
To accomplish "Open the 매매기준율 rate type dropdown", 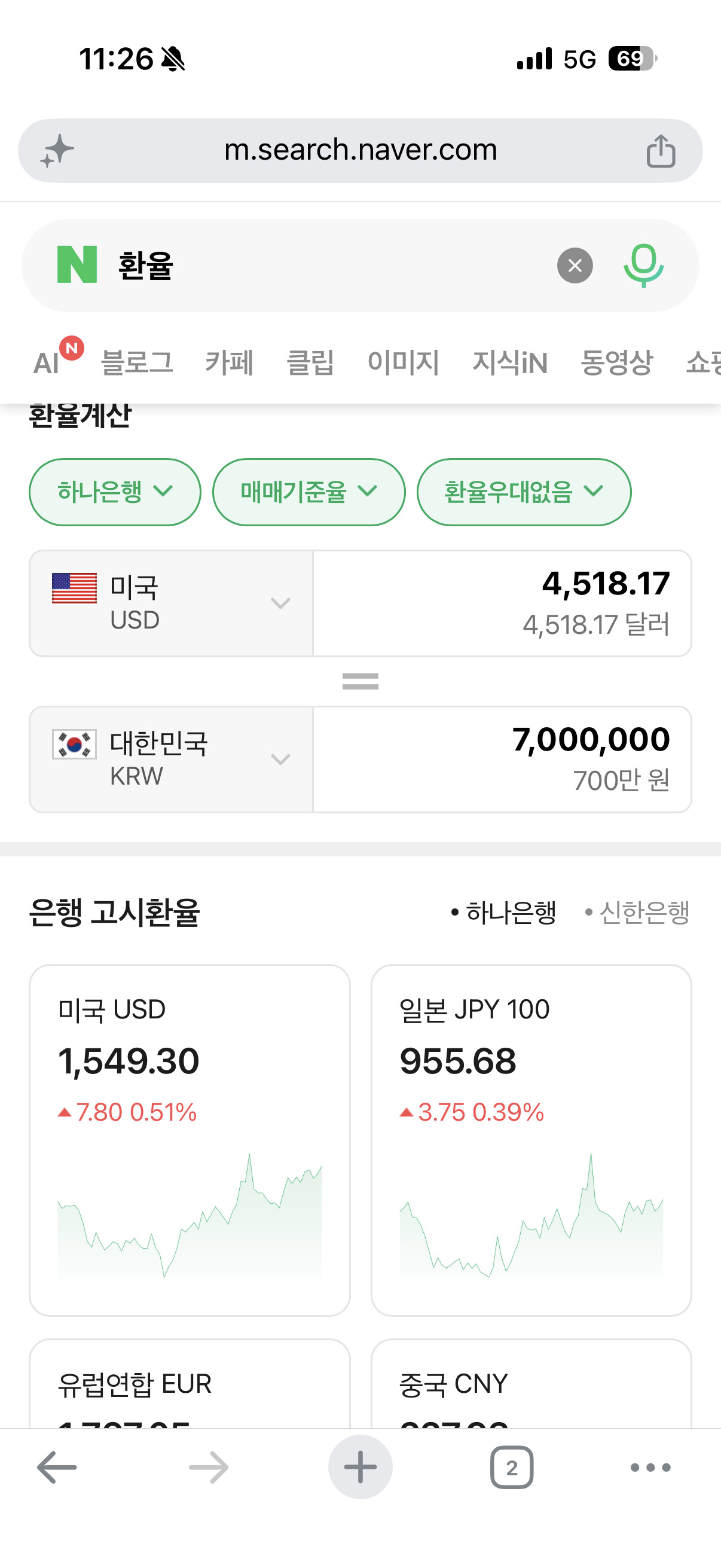I will [308, 492].
